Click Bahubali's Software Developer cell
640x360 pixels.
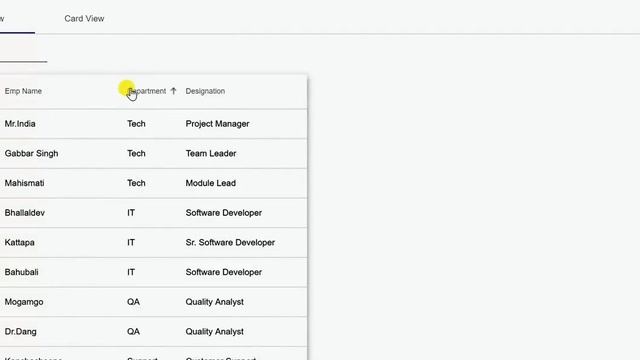click(x=224, y=272)
